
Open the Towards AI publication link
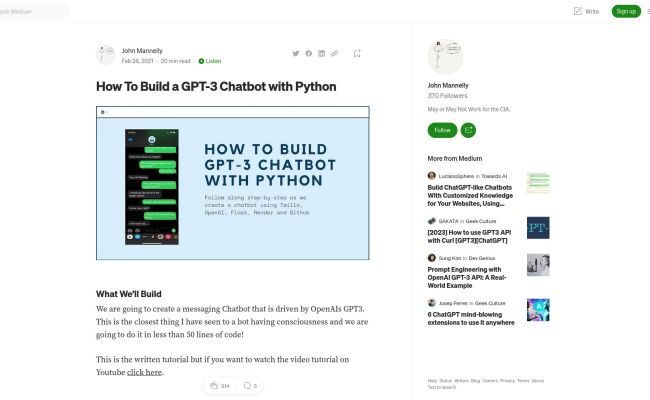point(494,176)
